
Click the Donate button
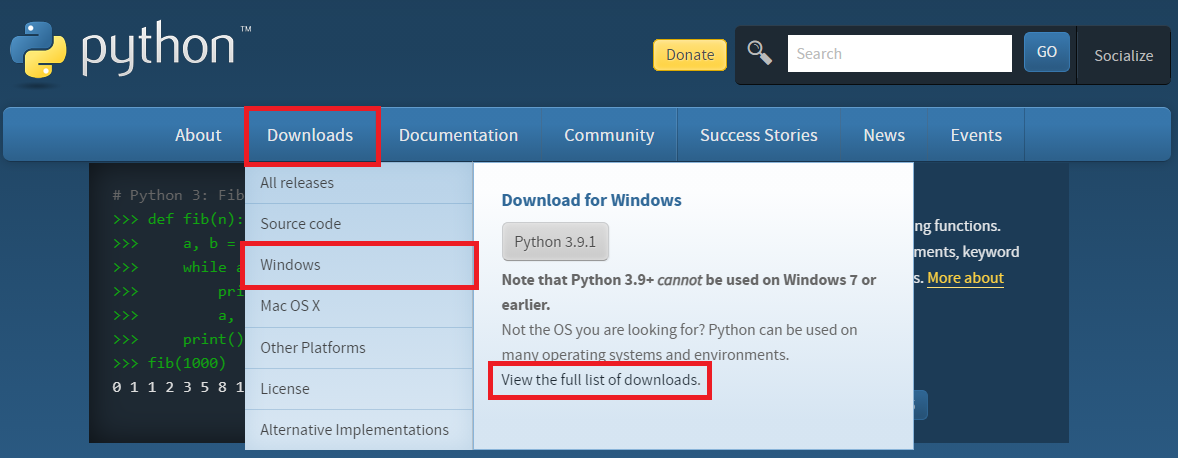click(x=690, y=55)
